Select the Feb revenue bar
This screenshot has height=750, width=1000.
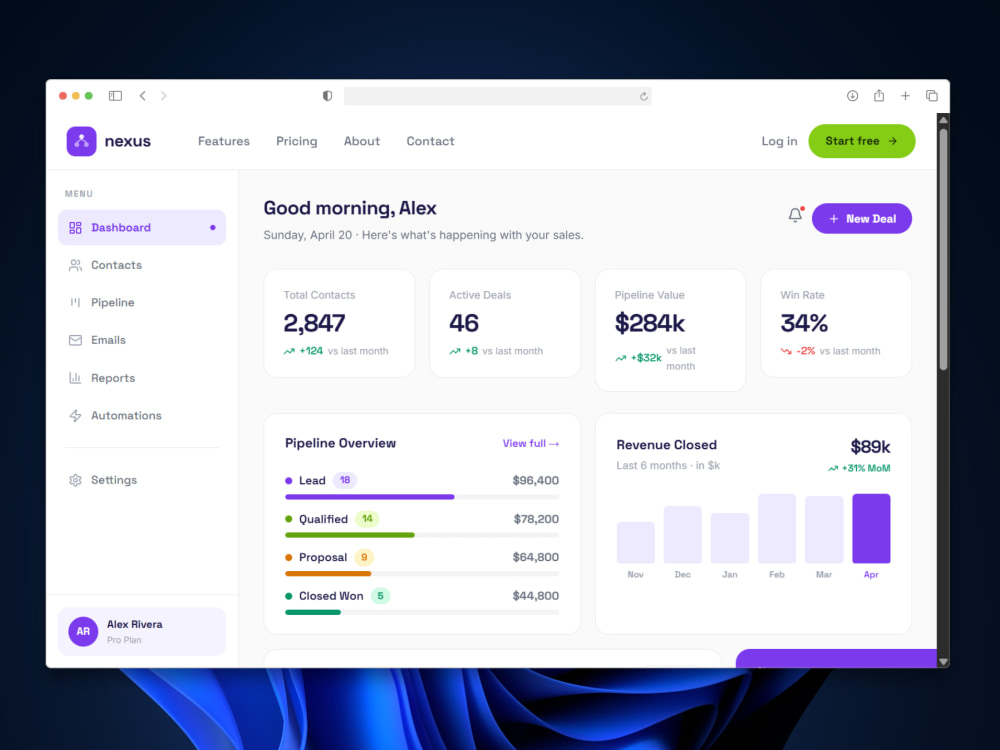(777, 529)
